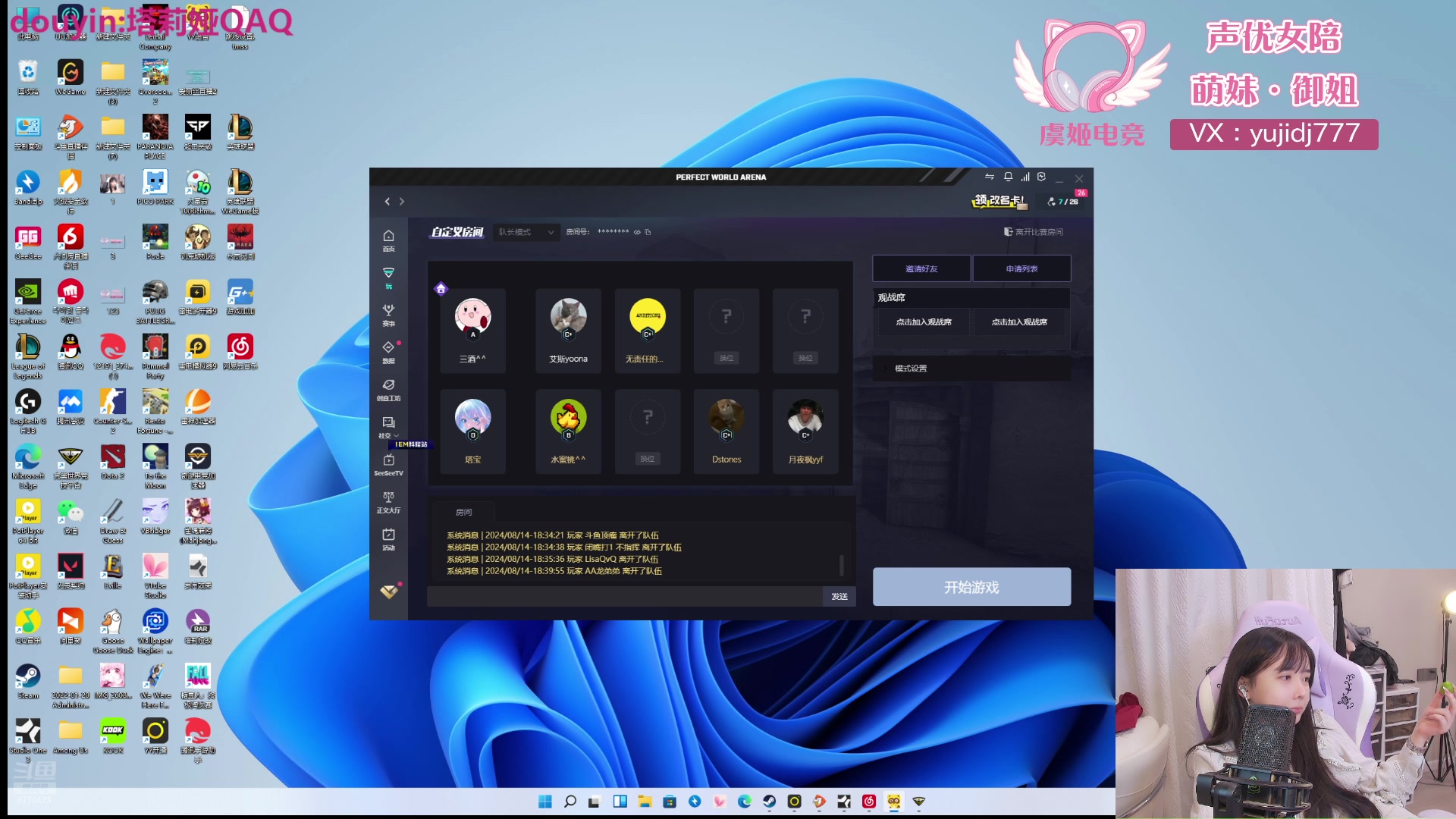Image resolution: width=1456 pixels, height=819 pixels.
Task: Select player 无责任的... avatar card
Action: pos(647,331)
